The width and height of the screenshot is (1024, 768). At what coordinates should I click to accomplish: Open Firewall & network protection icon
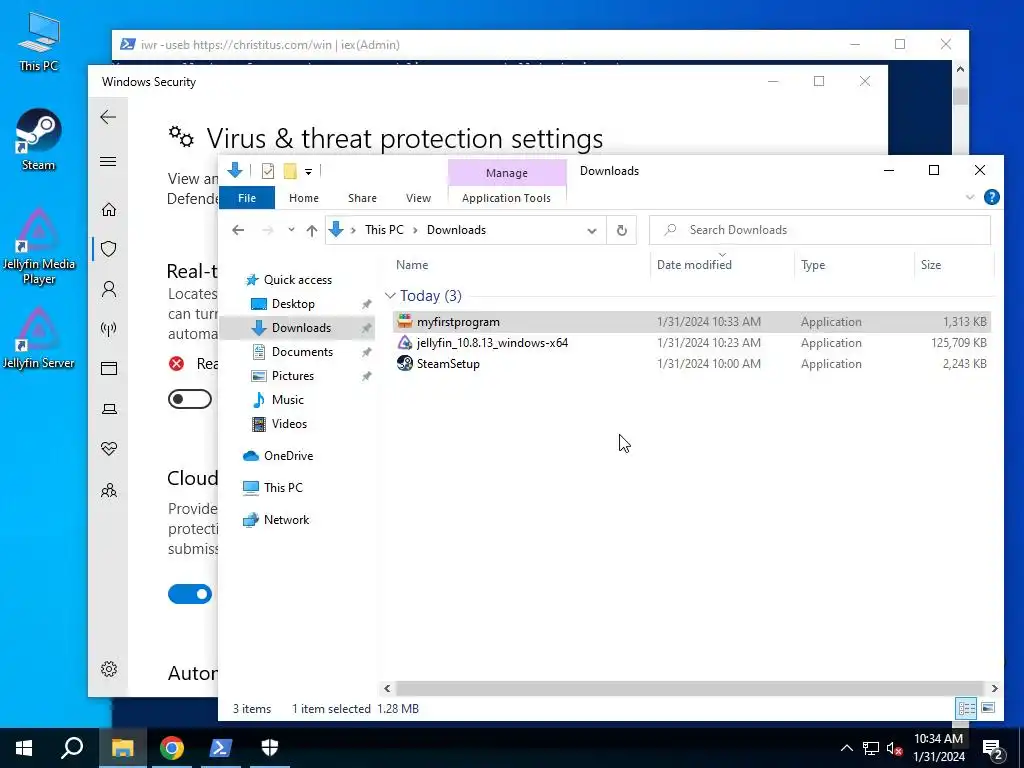point(109,328)
